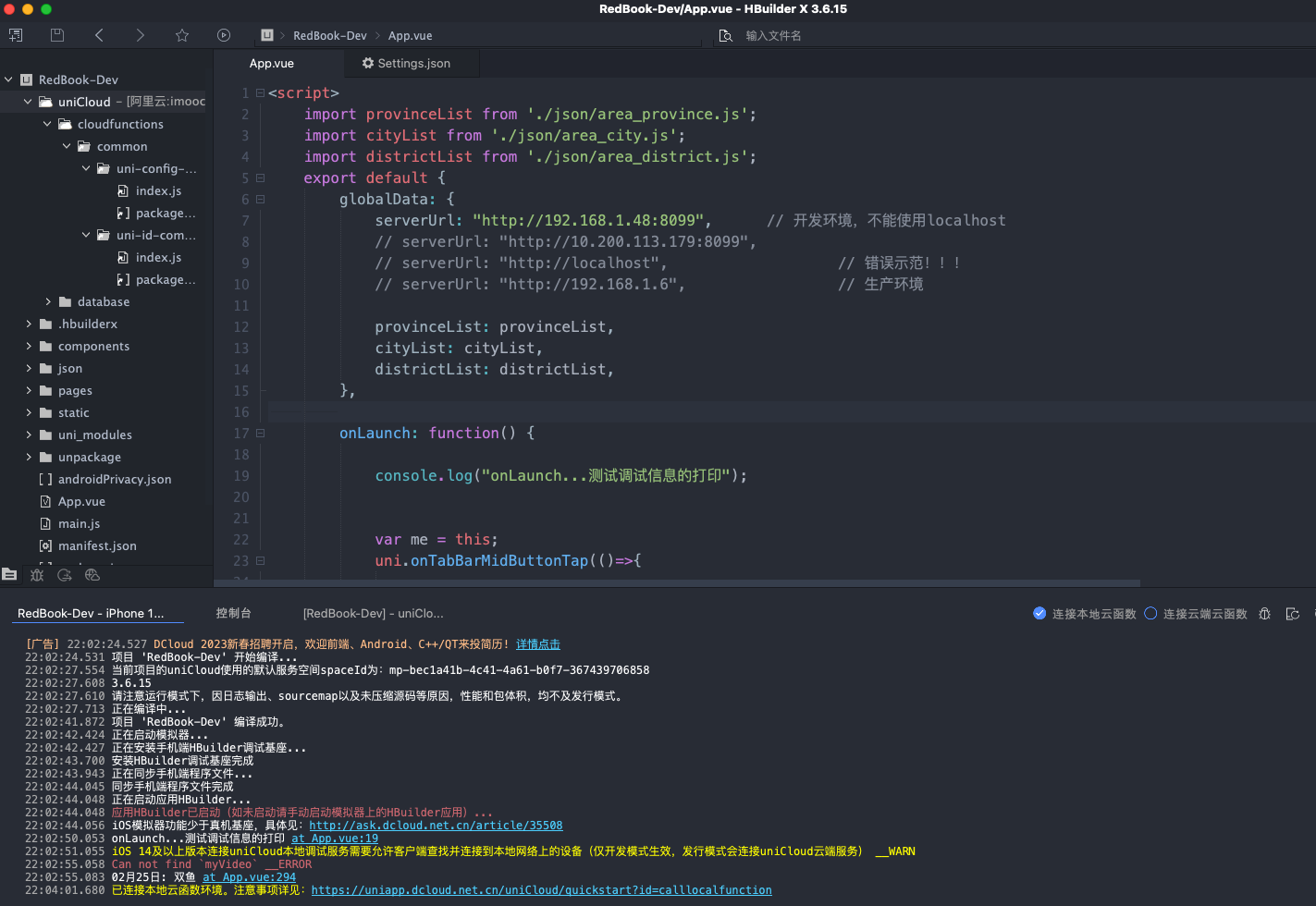
Task: Open the 控制台 console tab
Action: tap(234, 613)
